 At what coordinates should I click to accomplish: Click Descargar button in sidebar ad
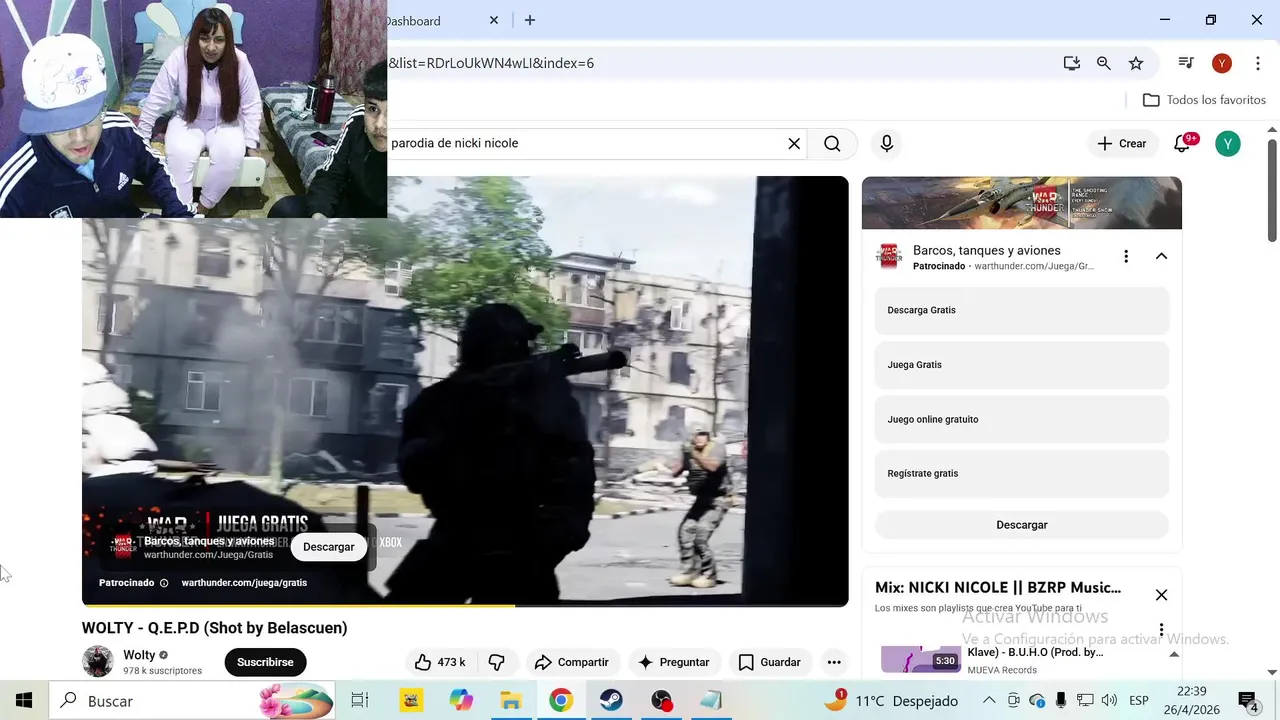pyautogui.click(x=1022, y=525)
